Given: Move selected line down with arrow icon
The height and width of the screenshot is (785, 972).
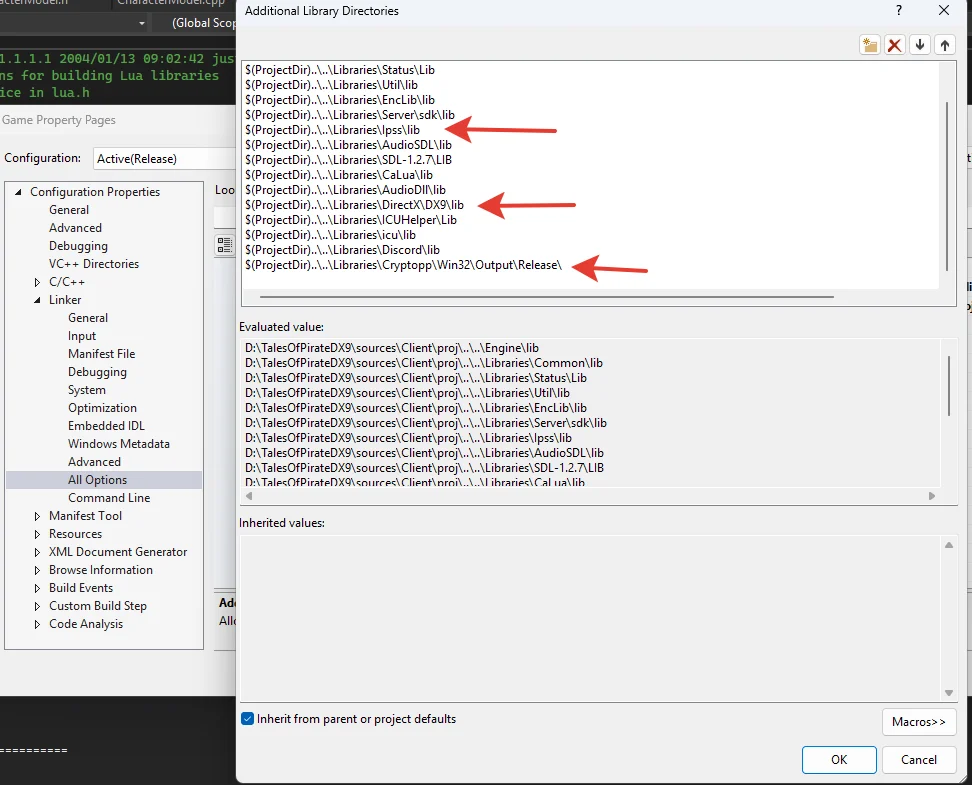Looking at the screenshot, I should (x=920, y=45).
